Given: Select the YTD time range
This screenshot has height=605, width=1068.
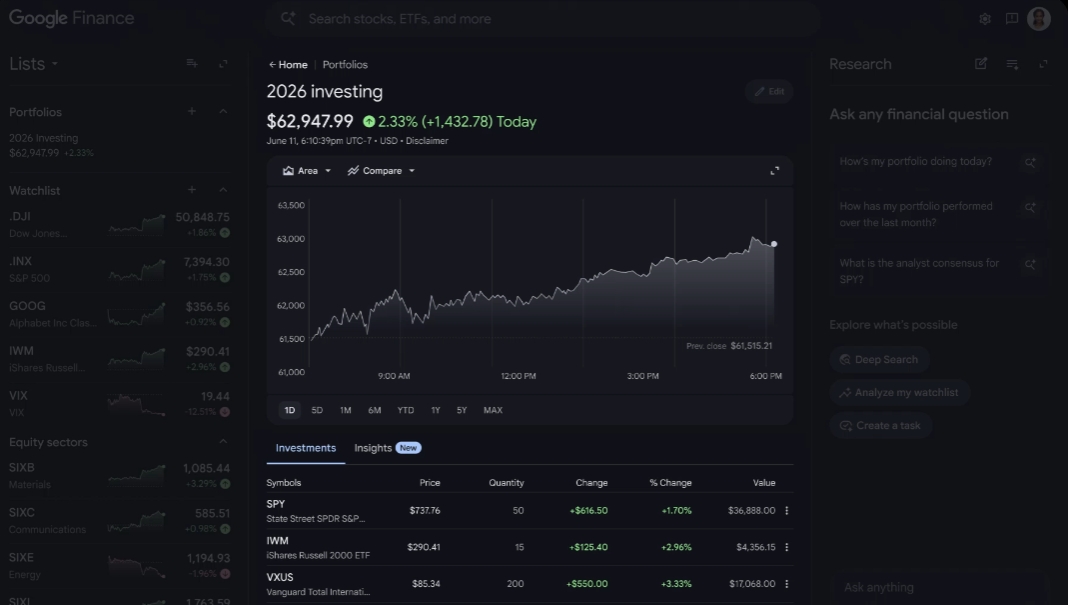Looking at the screenshot, I should (x=405, y=410).
